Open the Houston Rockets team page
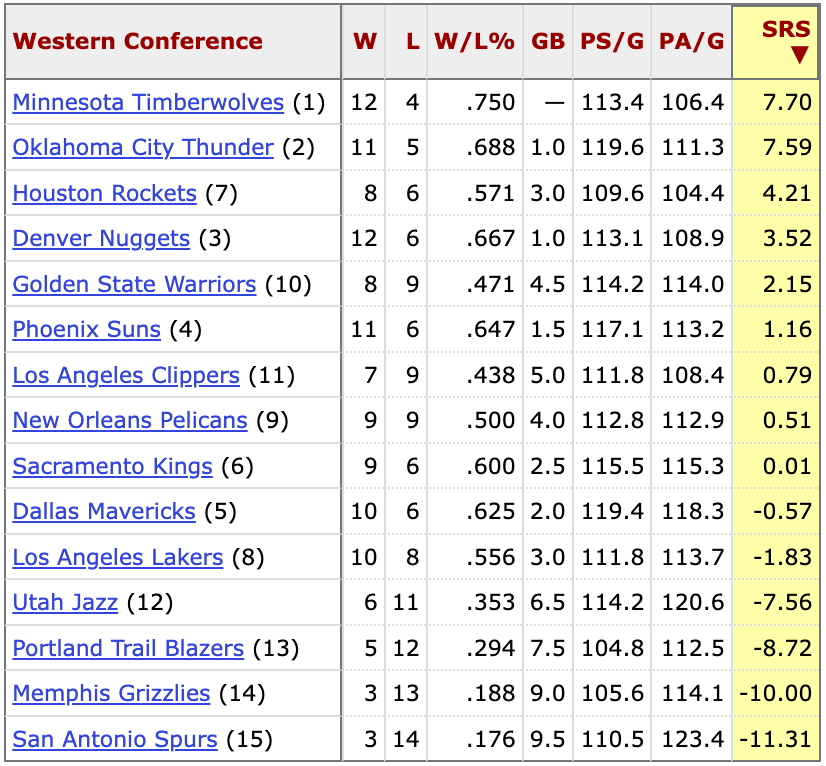 click(x=104, y=193)
